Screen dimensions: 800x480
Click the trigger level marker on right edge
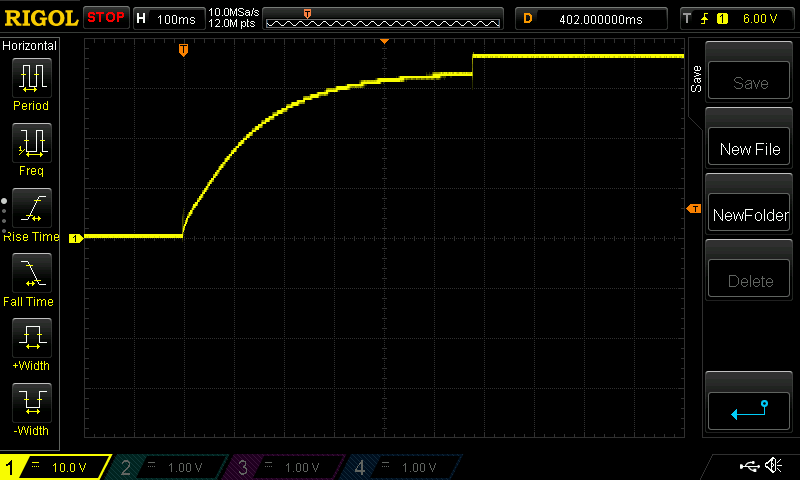(694, 209)
